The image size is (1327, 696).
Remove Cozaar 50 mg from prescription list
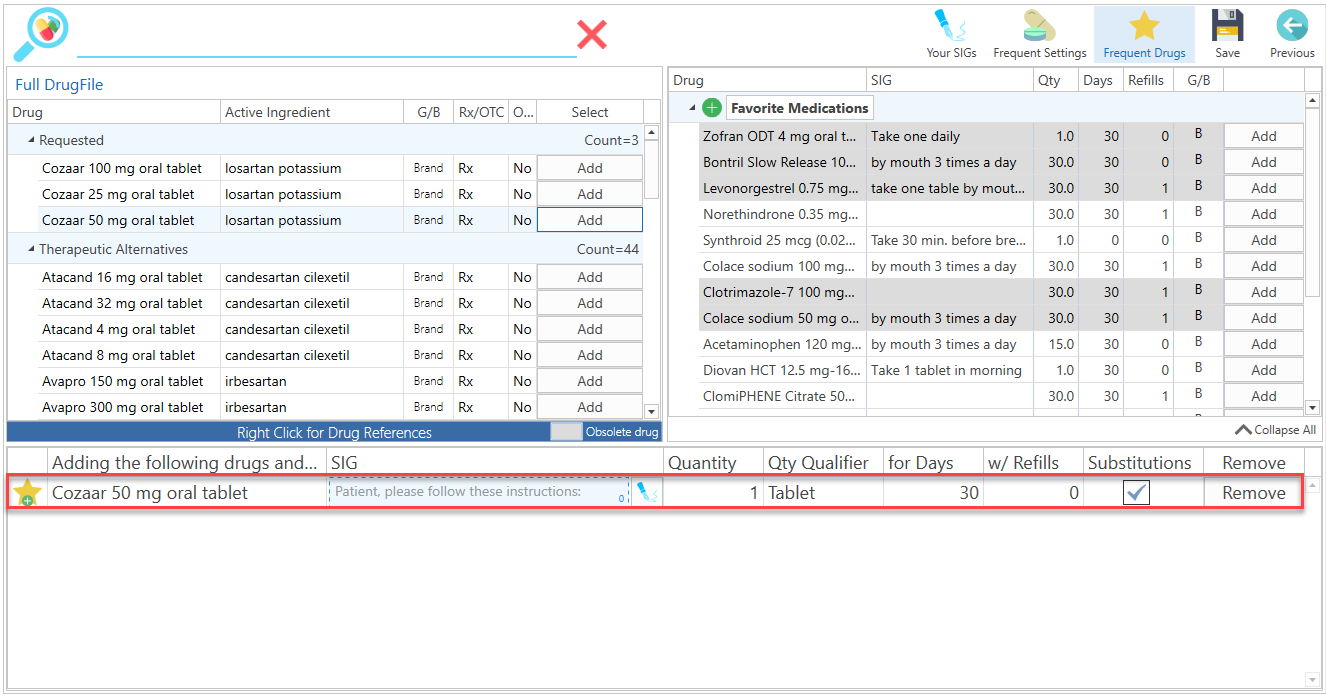click(1254, 492)
